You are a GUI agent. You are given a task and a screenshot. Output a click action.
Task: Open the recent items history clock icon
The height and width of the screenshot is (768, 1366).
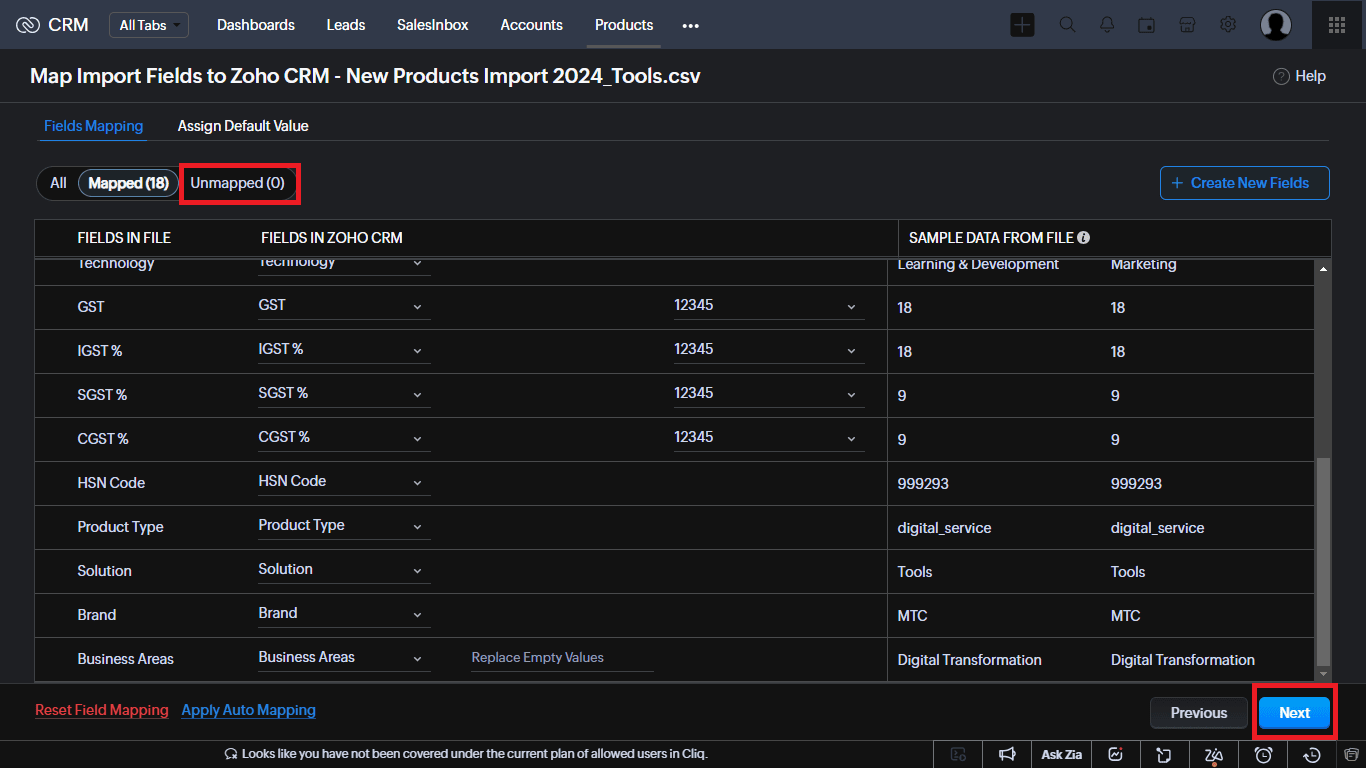tap(1313, 755)
